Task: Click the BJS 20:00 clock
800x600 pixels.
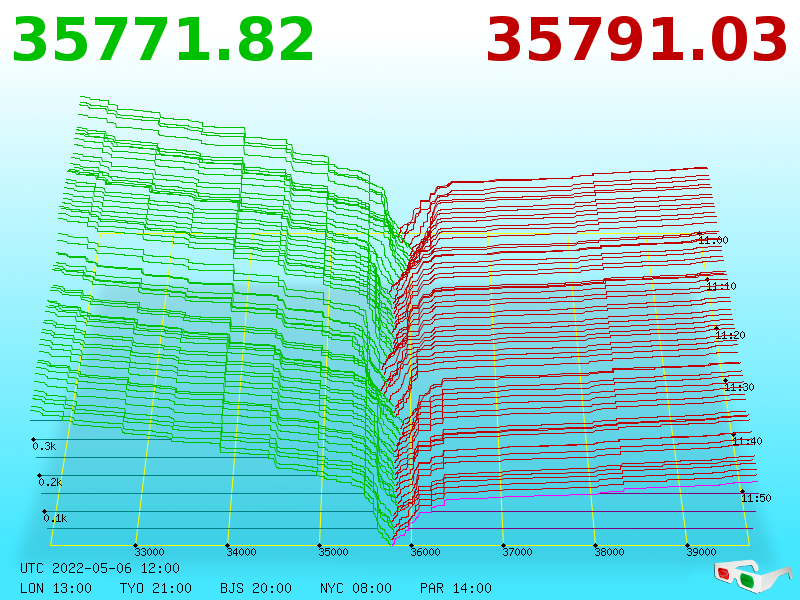Action: point(256,588)
